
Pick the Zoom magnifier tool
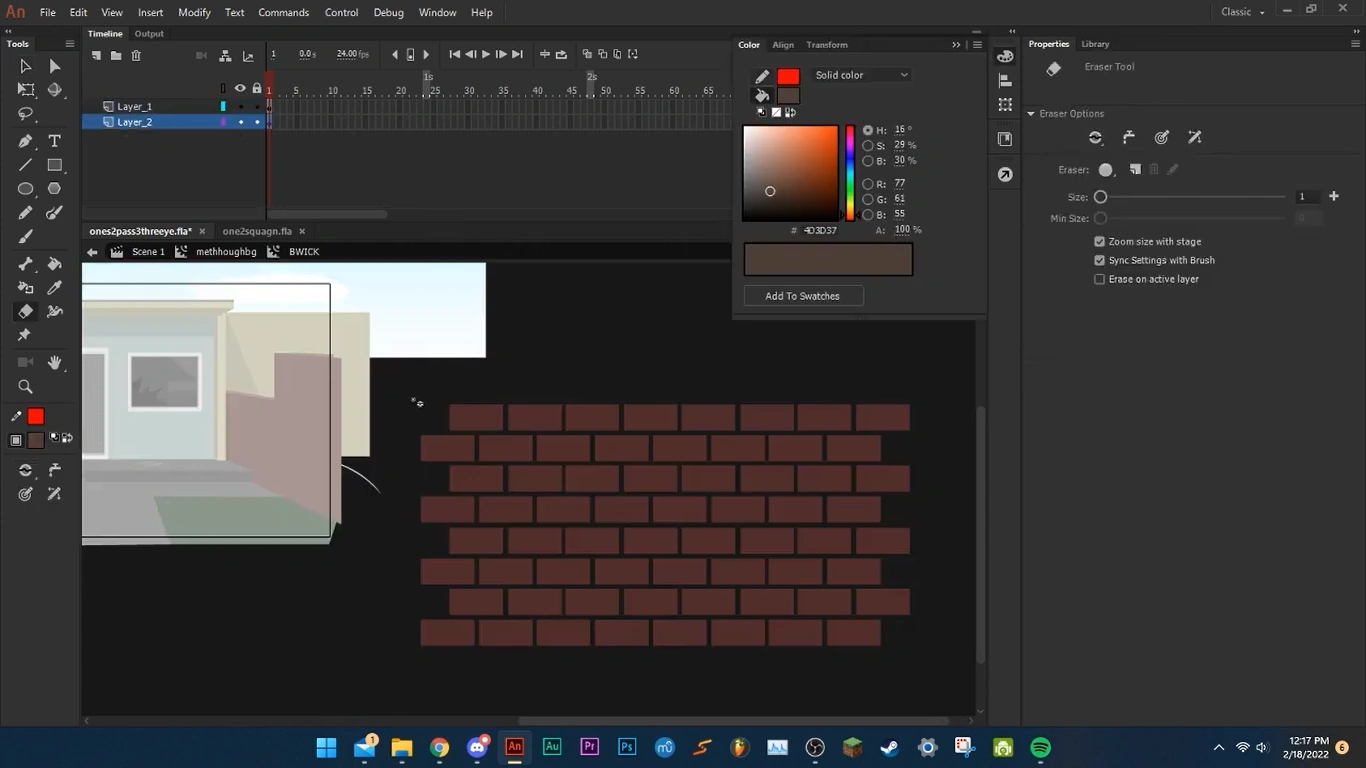click(x=26, y=387)
